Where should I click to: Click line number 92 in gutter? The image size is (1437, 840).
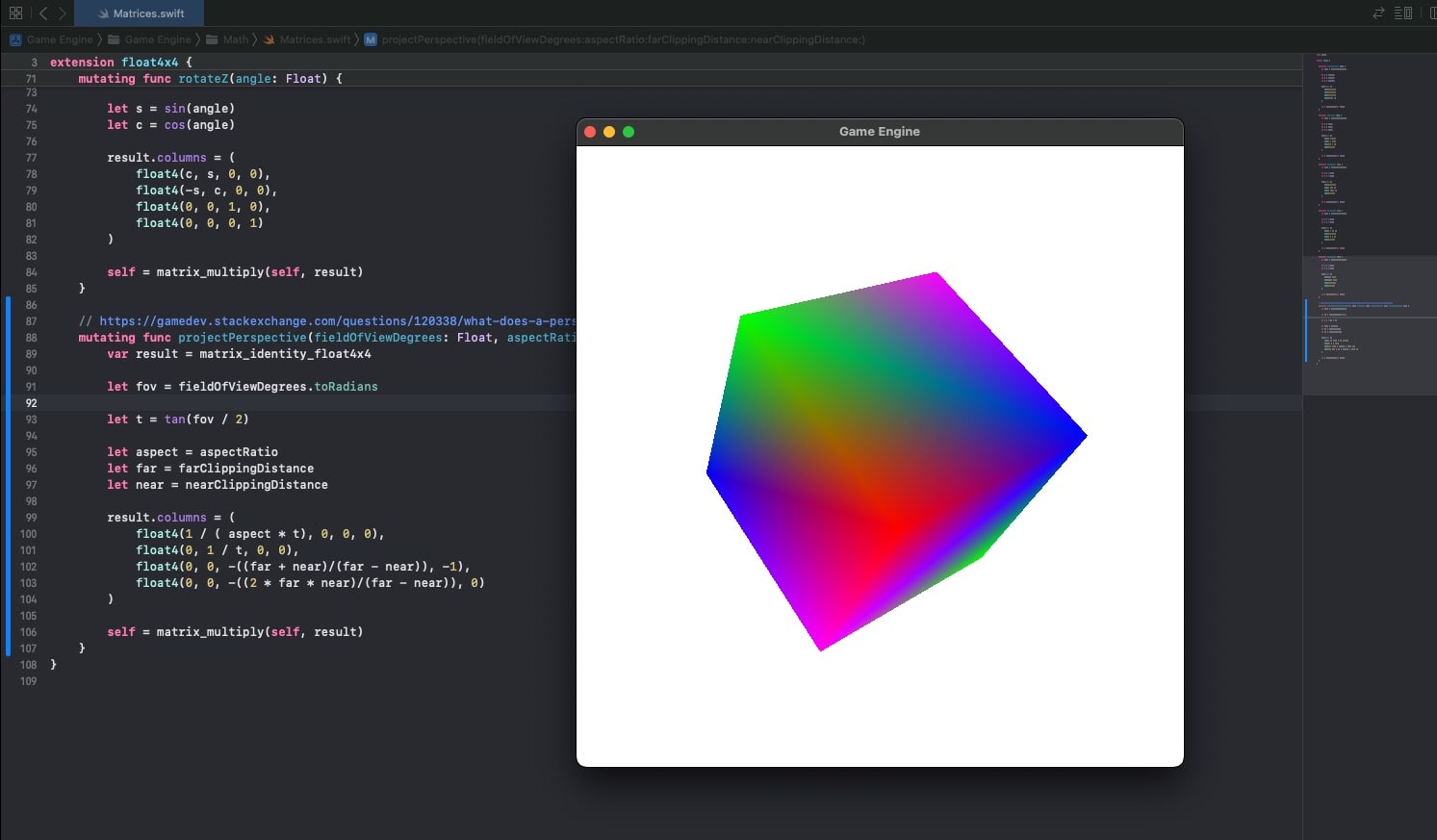point(31,403)
